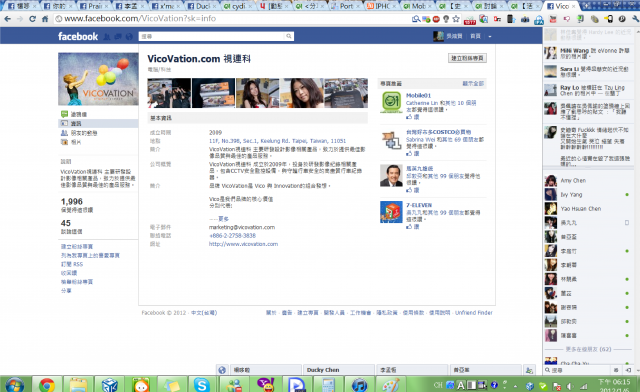Viewport: 640px width, 392px height.
Task: Click the Facebook search magnifier button
Action: (289, 36)
